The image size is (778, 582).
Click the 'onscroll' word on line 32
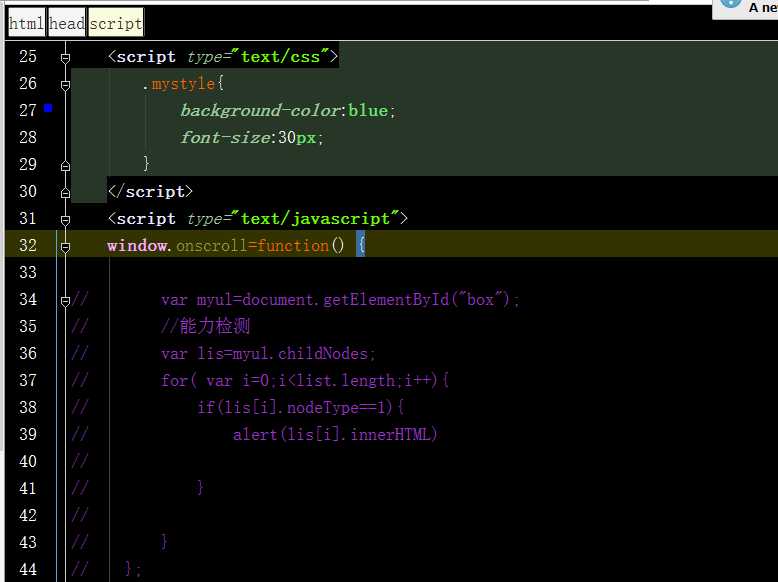point(212,246)
